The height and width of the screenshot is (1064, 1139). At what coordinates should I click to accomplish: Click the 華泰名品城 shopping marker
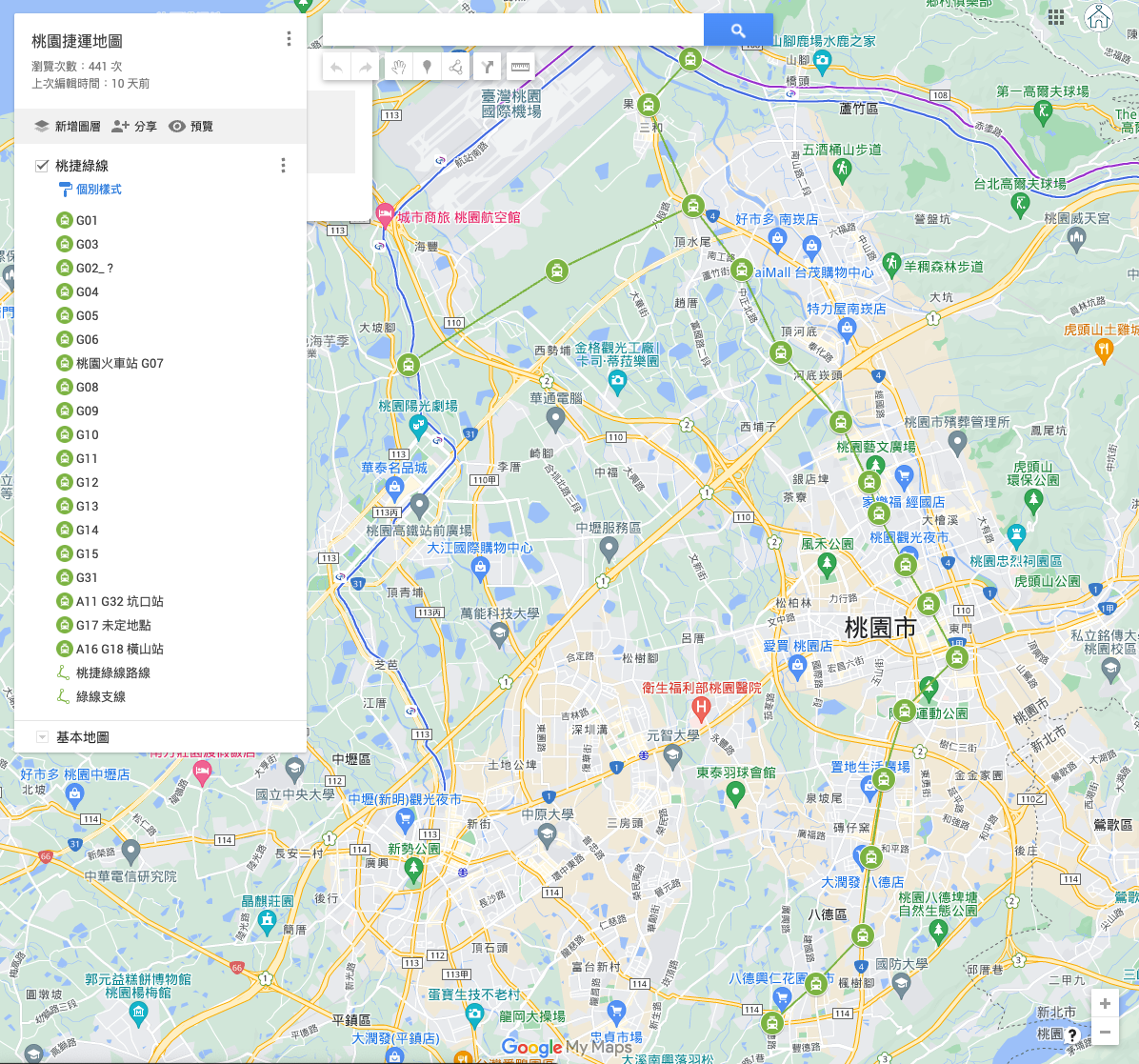click(x=394, y=488)
